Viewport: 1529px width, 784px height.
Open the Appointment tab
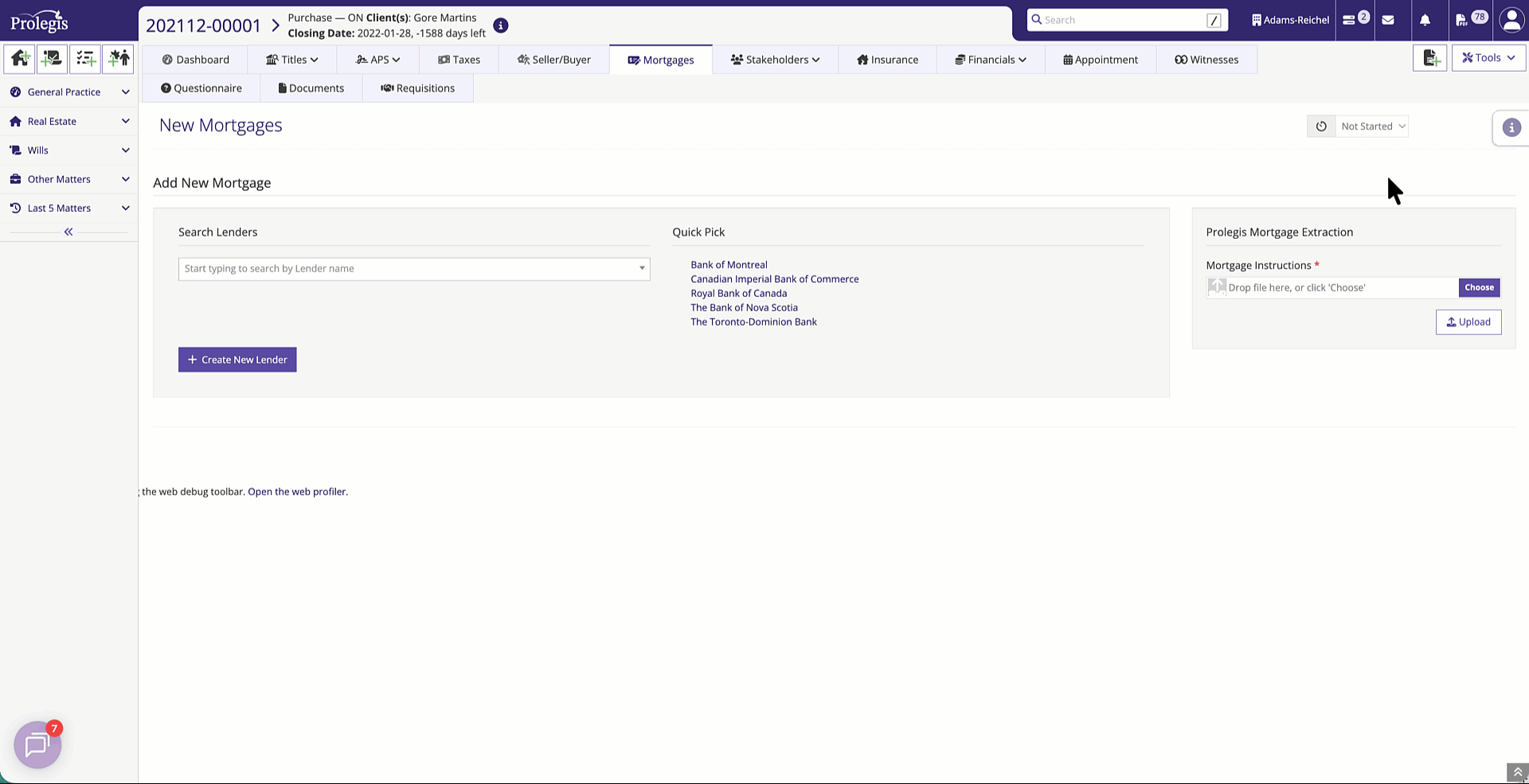coord(1101,60)
